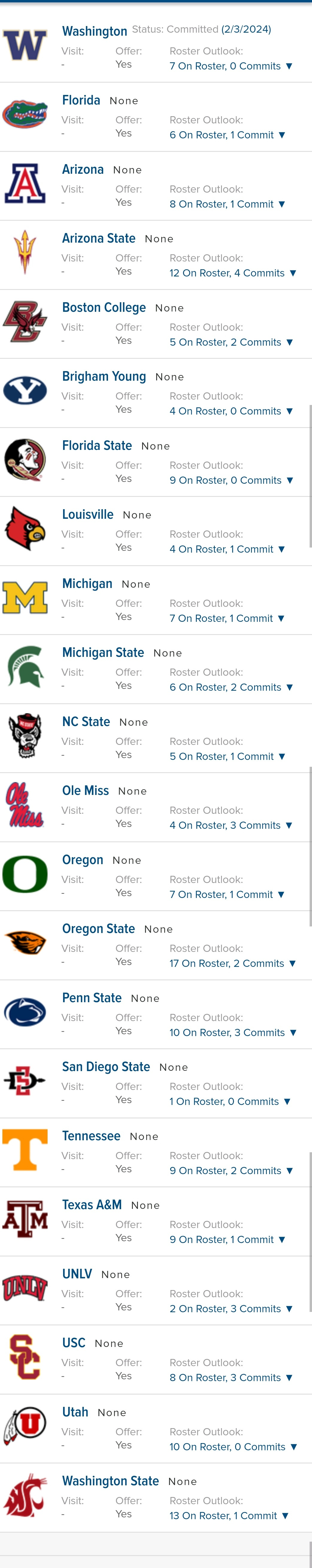Expand Washington's 7 On Roster outlook
The height and width of the screenshot is (1568, 312).
point(231,66)
